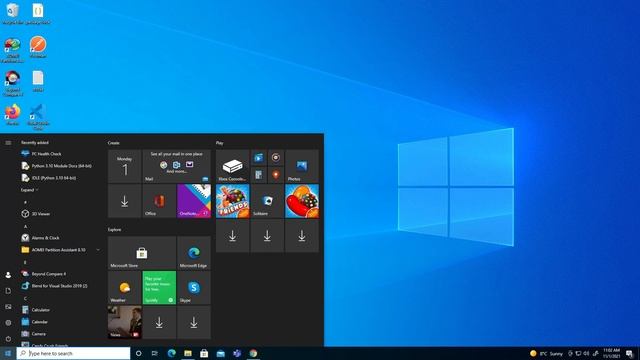Open Cortana from the taskbar

coord(138,353)
